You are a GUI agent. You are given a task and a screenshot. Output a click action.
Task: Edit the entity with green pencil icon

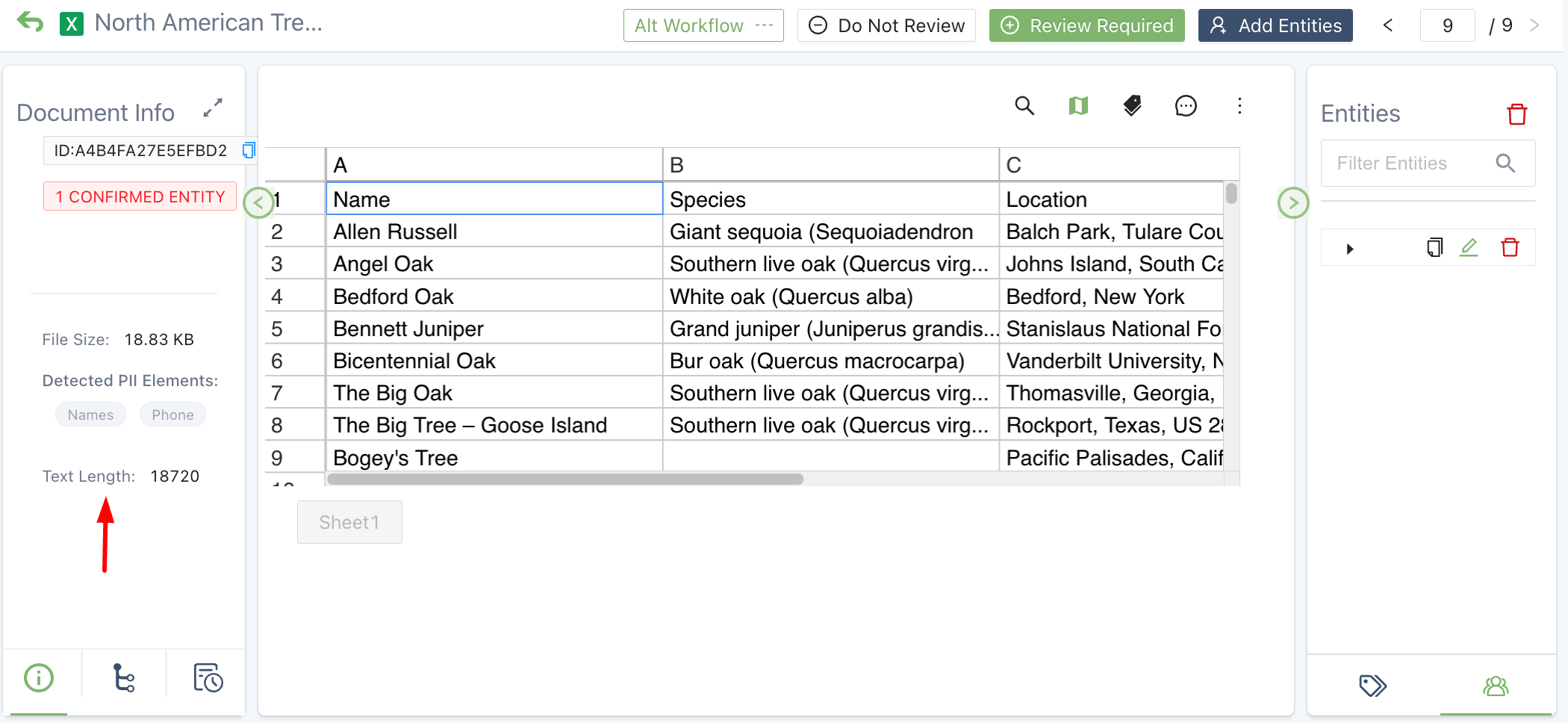click(x=1469, y=247)
